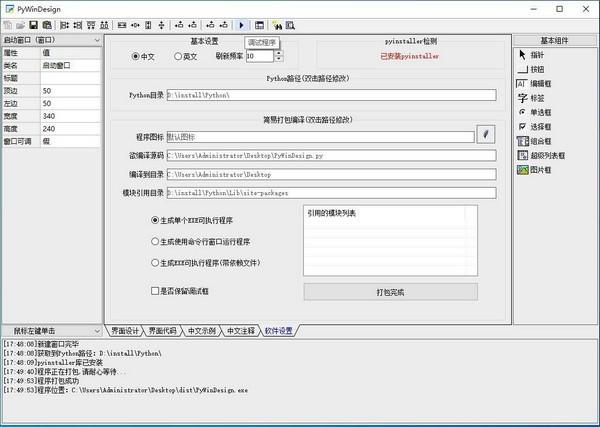This screenshot has height=427, width=600.
Task: Click the open file toolbar icon
Action: (x=20, y=26)
